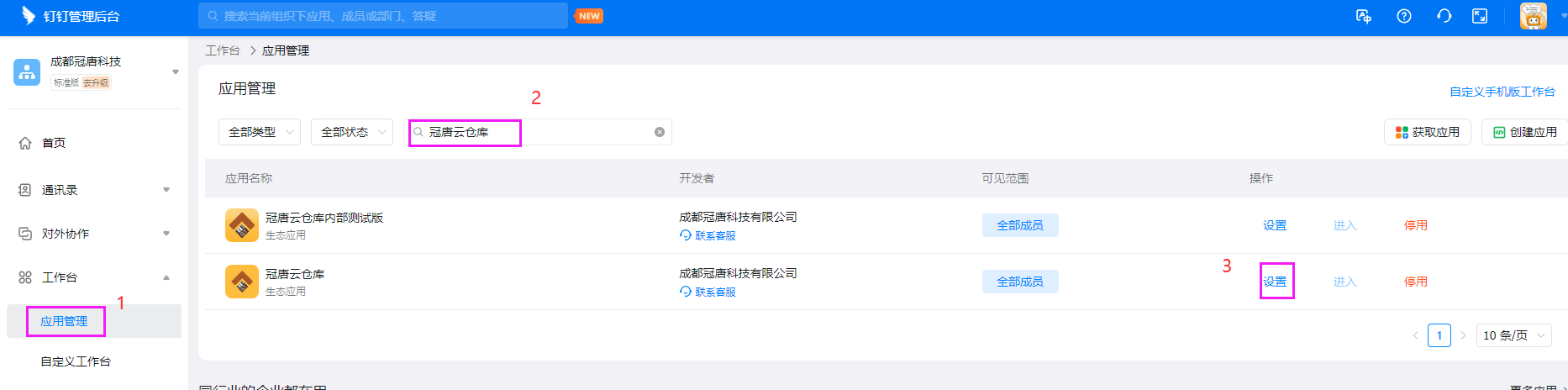Collapse the 工作台 submenu arrow
The width and height of the screenshot is (1568, 390).
click(166, 277)
